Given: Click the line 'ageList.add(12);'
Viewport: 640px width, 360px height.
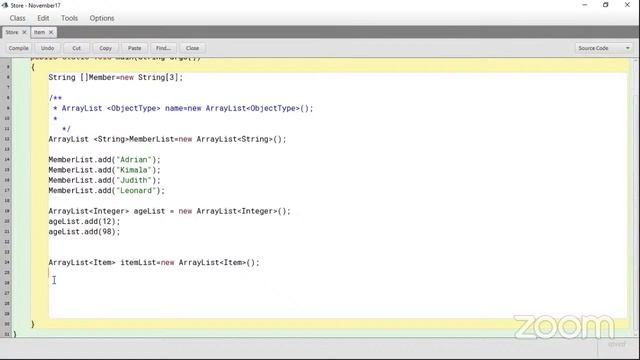Looking at the screenshot, I should coord(84,221).
